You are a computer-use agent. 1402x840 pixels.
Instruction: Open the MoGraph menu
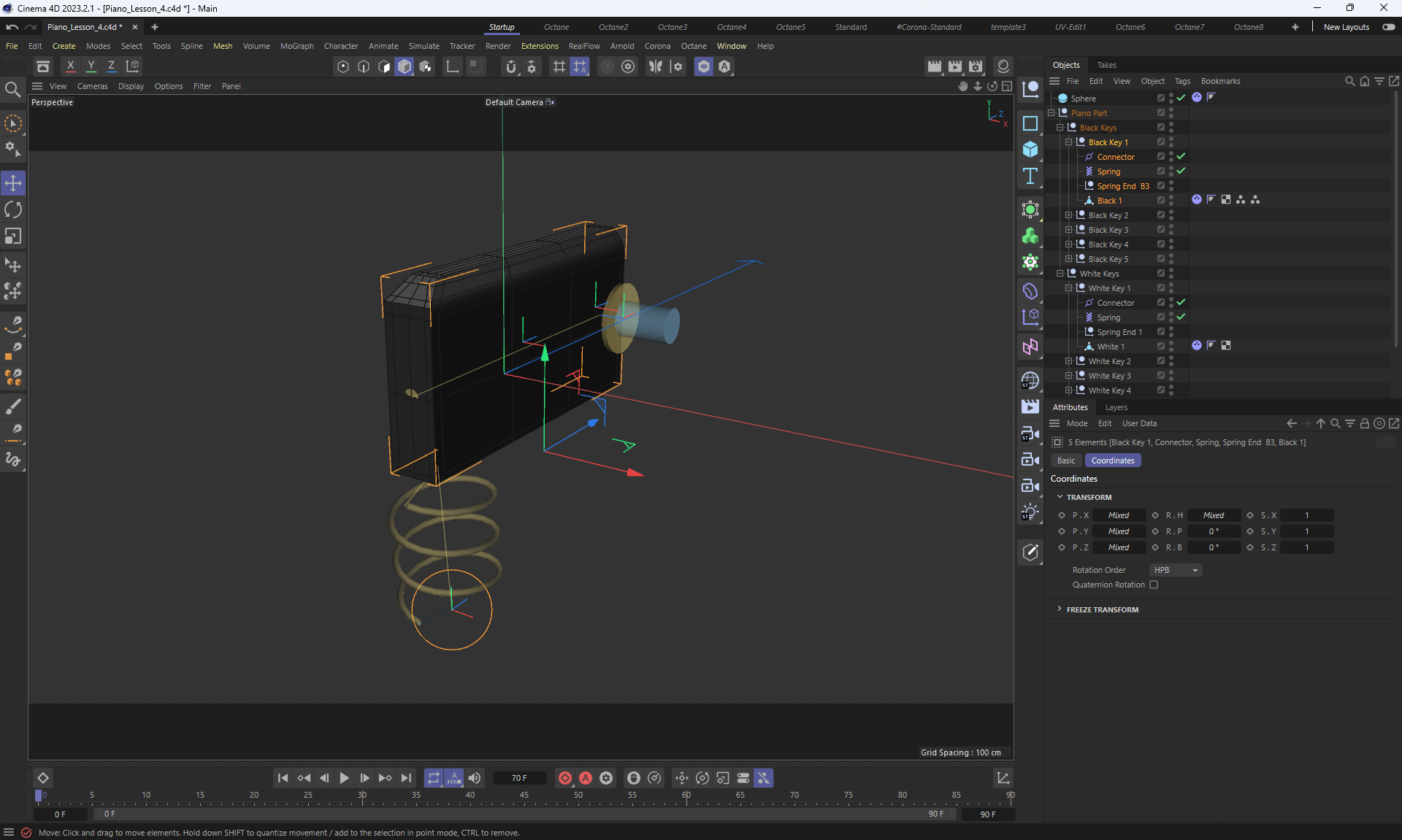click(296, 46)
